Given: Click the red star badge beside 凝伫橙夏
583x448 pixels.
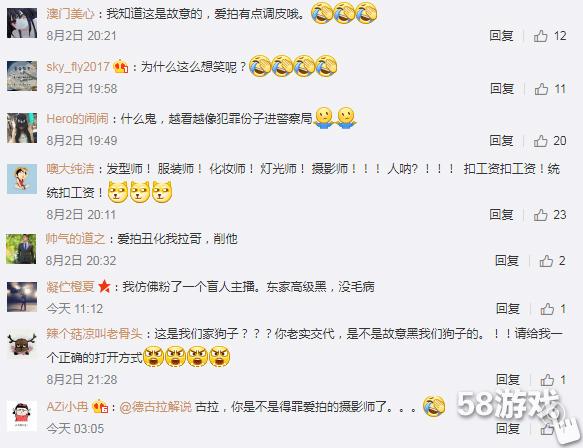Looking at the screenshot, I should (x=104, y=287).
